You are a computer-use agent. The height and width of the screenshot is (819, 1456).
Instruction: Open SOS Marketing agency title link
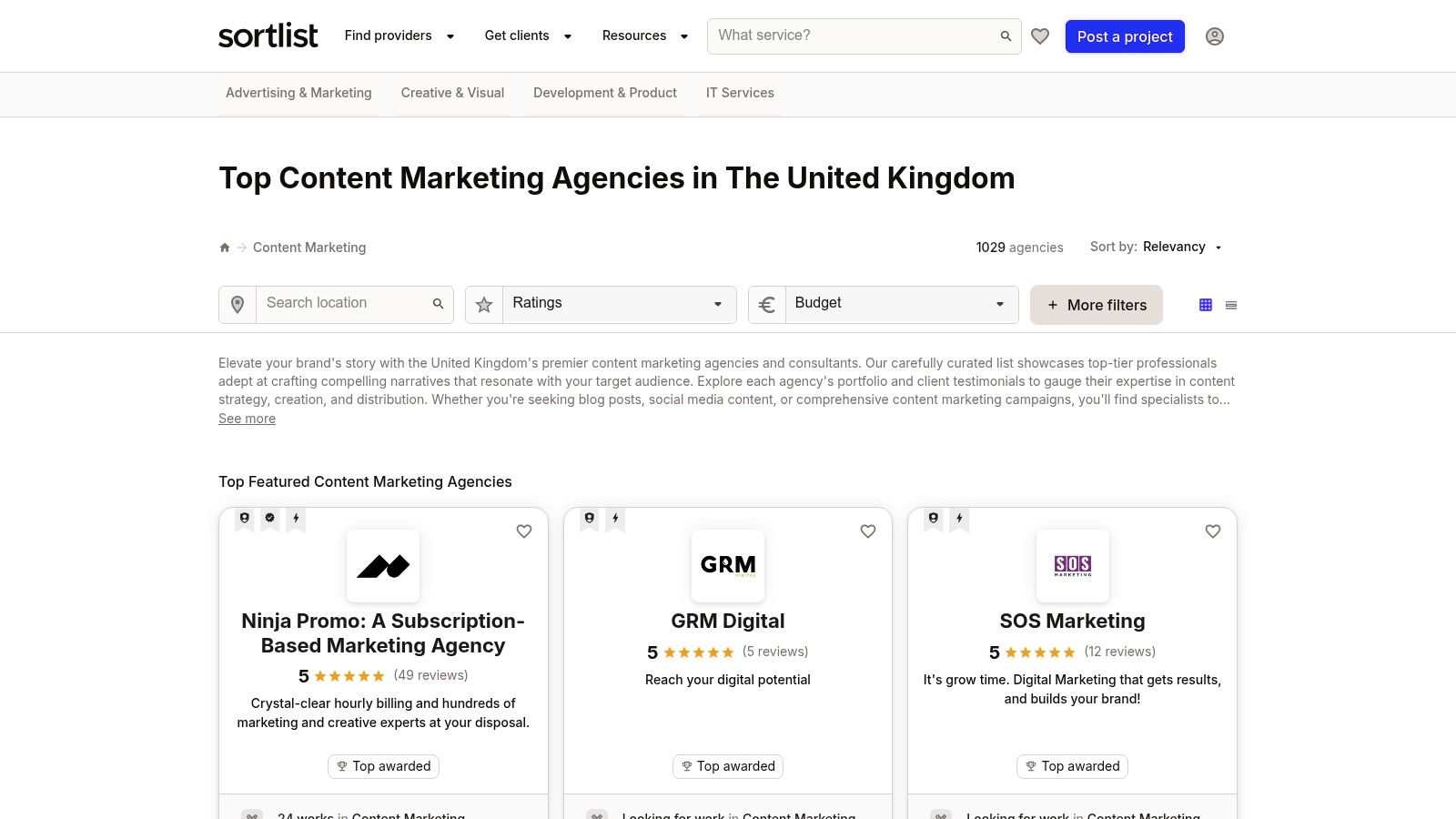[1073, 622]
